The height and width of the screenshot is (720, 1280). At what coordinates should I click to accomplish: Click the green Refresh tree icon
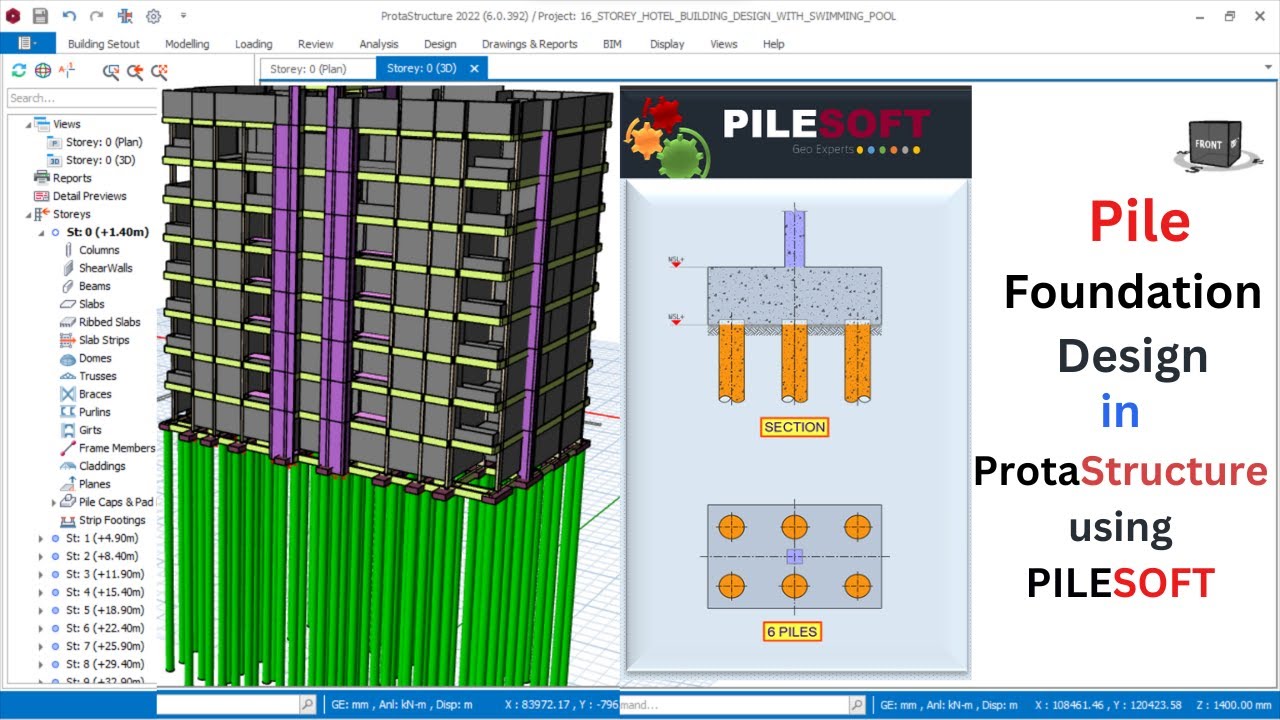click(x=18, y=70)
